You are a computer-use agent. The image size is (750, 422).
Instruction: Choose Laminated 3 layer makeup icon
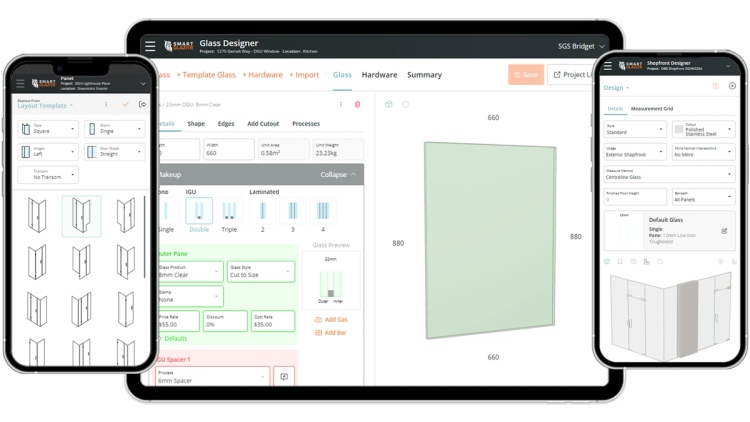293,211
